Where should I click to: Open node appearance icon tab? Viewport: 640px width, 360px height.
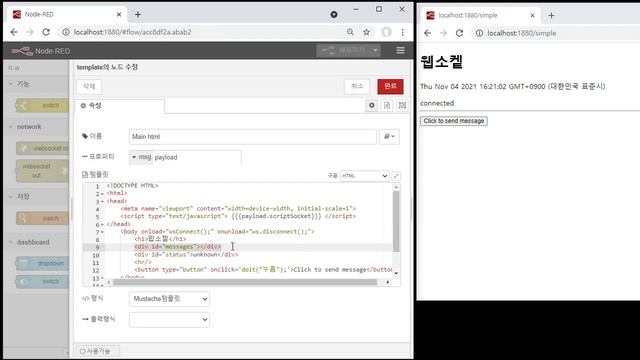pos(402,105)
